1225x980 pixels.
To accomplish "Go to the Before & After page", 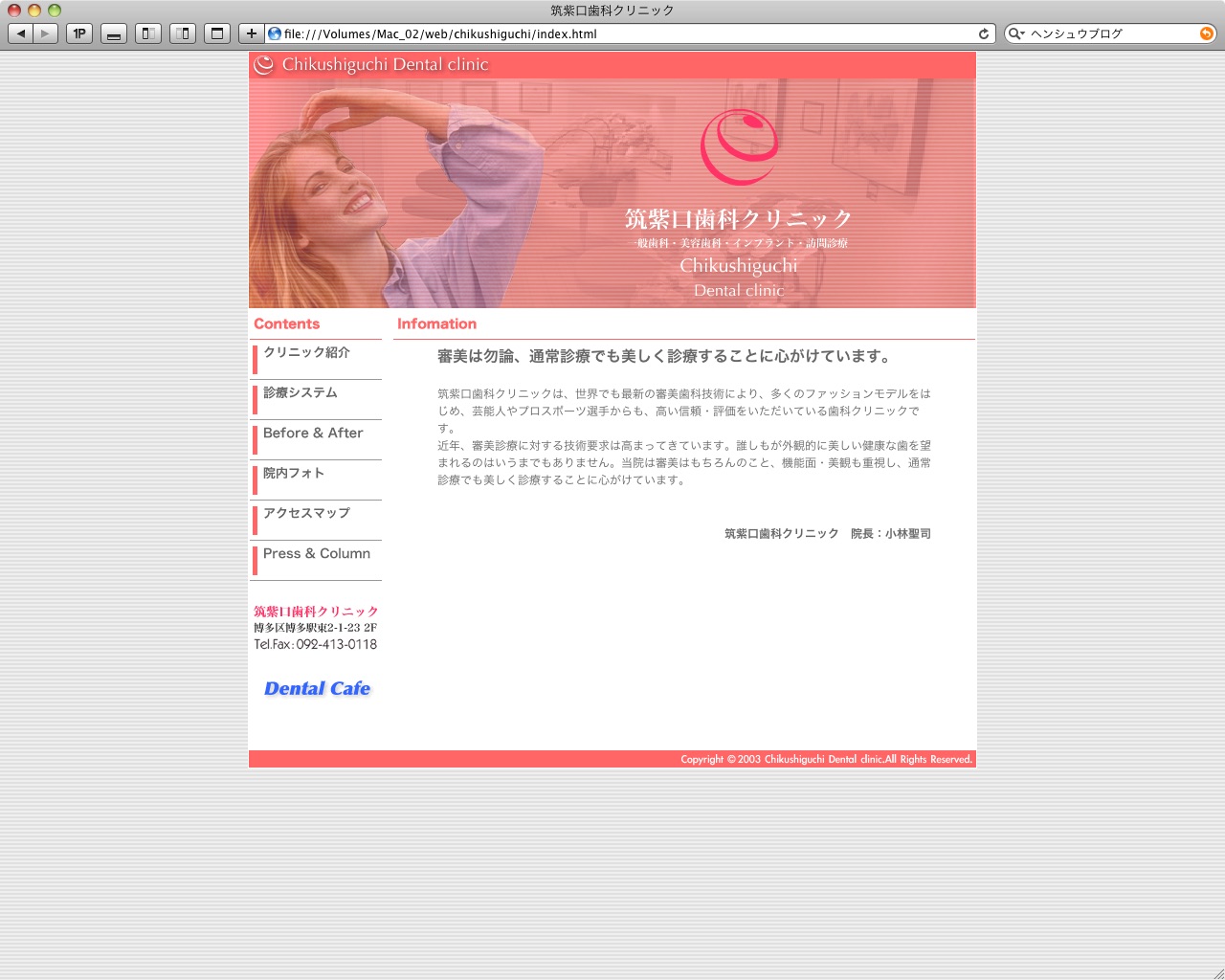I will point(313,434).
